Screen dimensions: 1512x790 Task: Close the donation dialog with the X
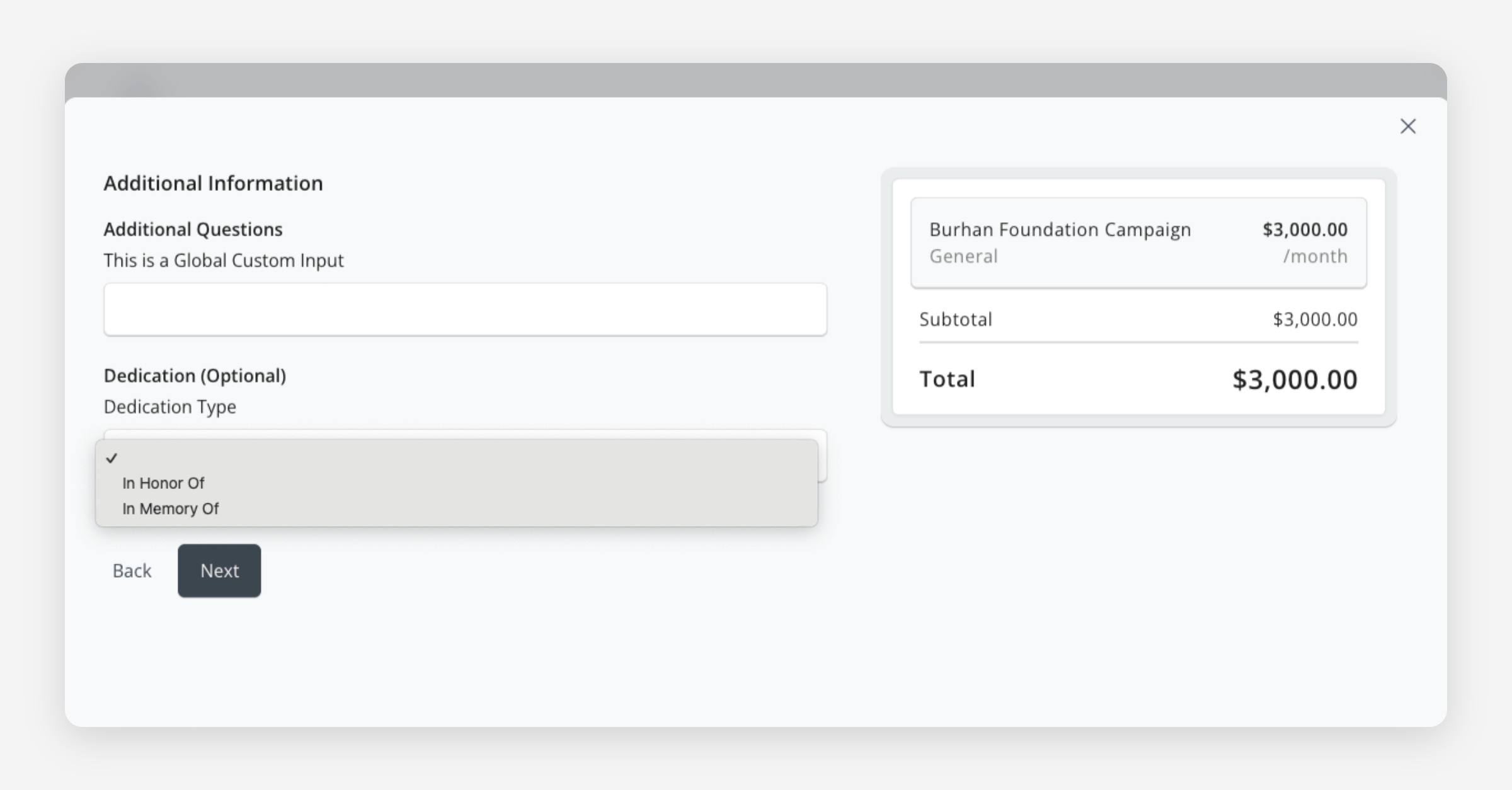click(x=1407, y=127)
